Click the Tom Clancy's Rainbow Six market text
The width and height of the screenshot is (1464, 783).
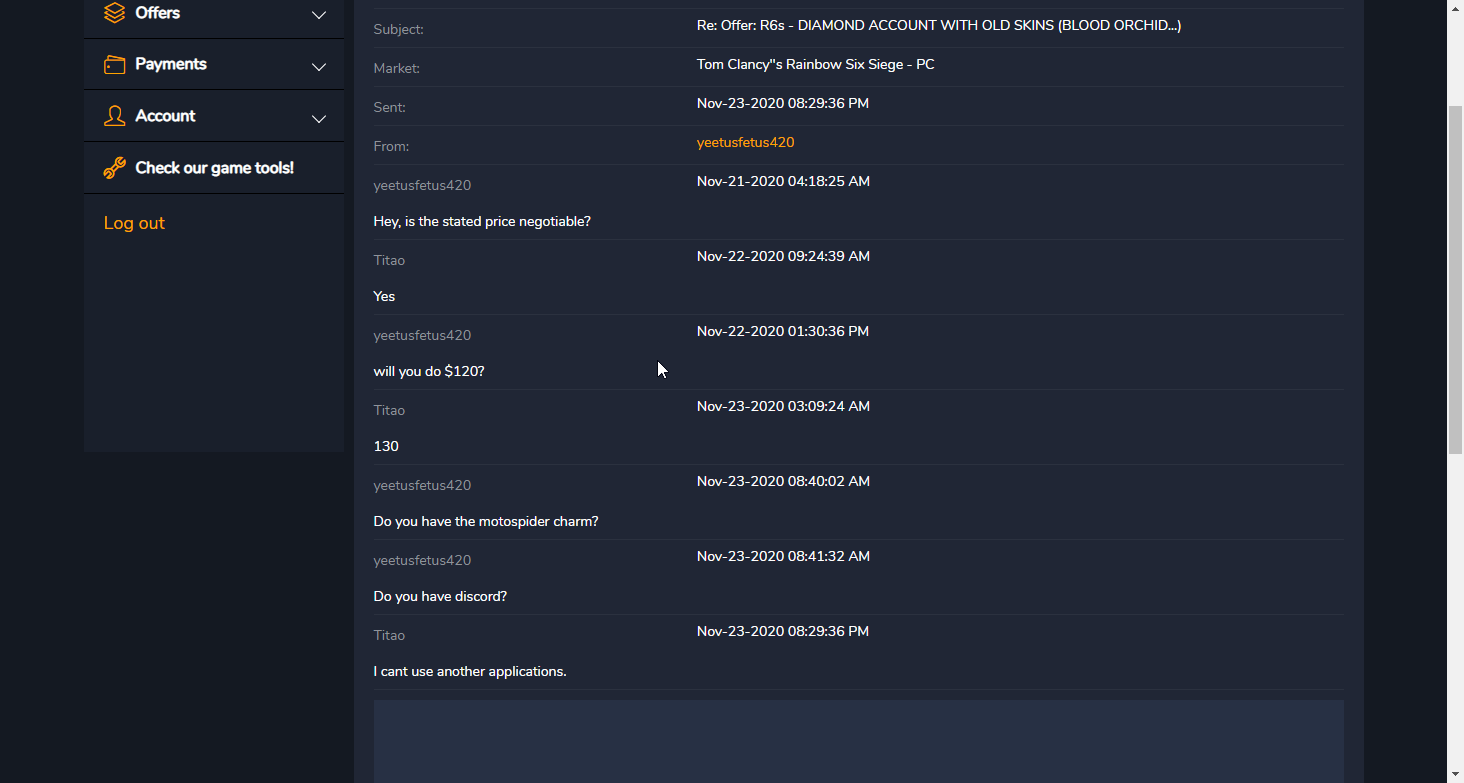click(x=815, y=64)
